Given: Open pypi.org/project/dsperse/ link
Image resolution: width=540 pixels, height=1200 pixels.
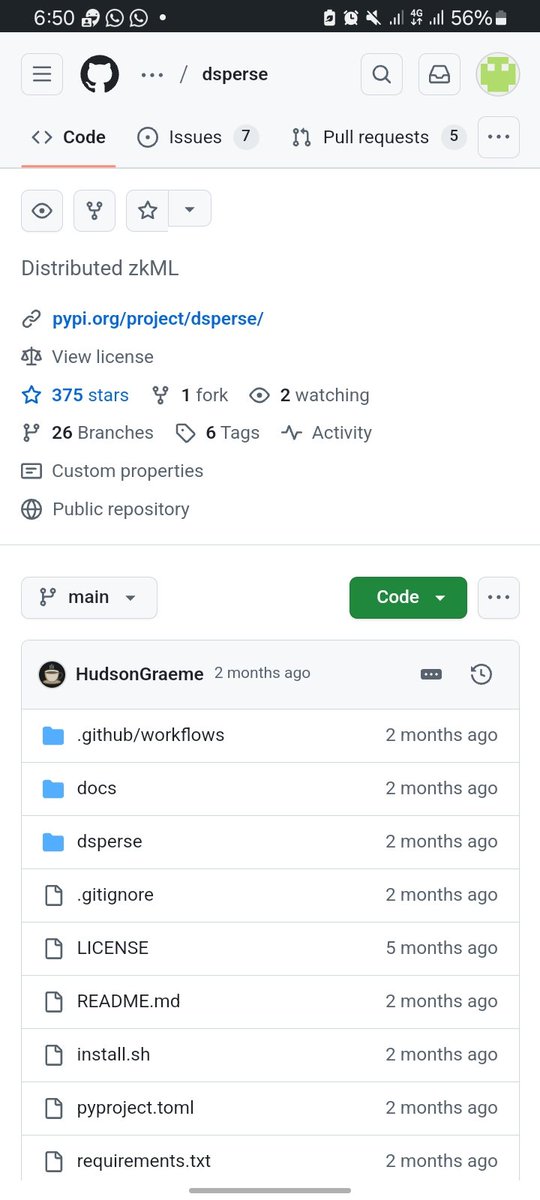Looking at the screenshot, I should click(x=157, y=319).
